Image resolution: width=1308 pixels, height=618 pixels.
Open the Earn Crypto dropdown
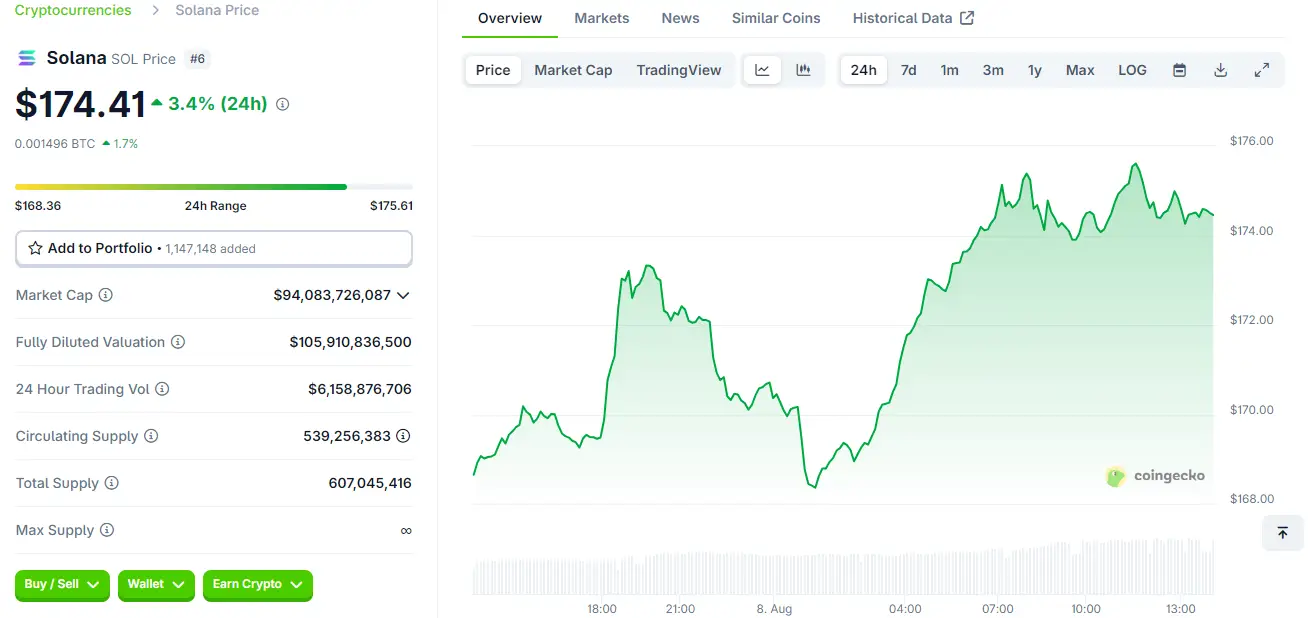click(258, 585)
